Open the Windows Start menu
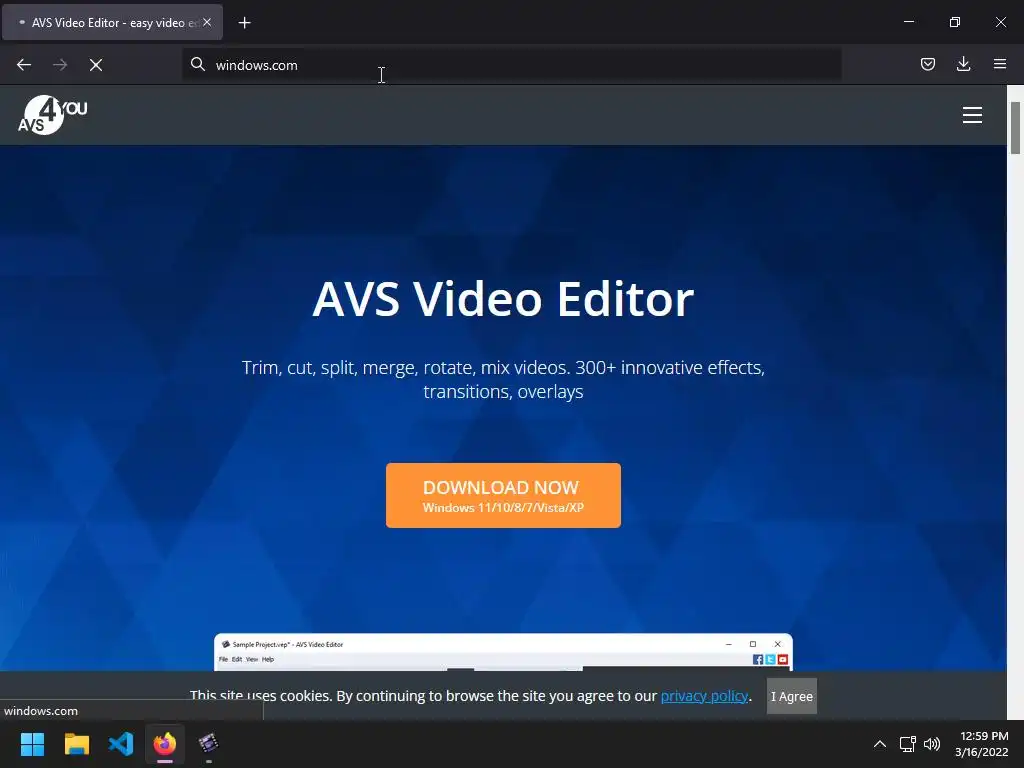The image size is (1024, 768). pos(32,744)
